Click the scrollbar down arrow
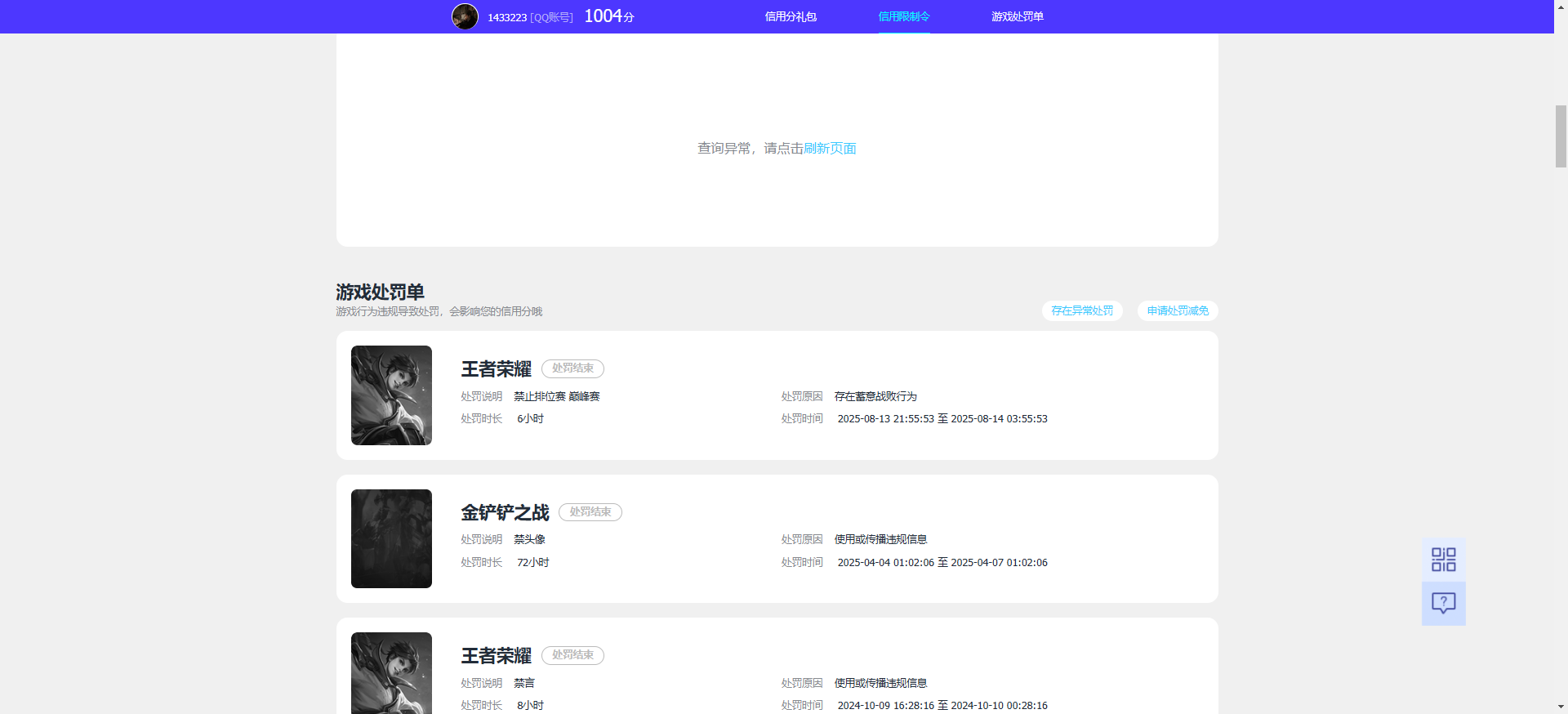Image resolution: width=1568 pixels, height=714 pixels. [x=1561, y=707]
